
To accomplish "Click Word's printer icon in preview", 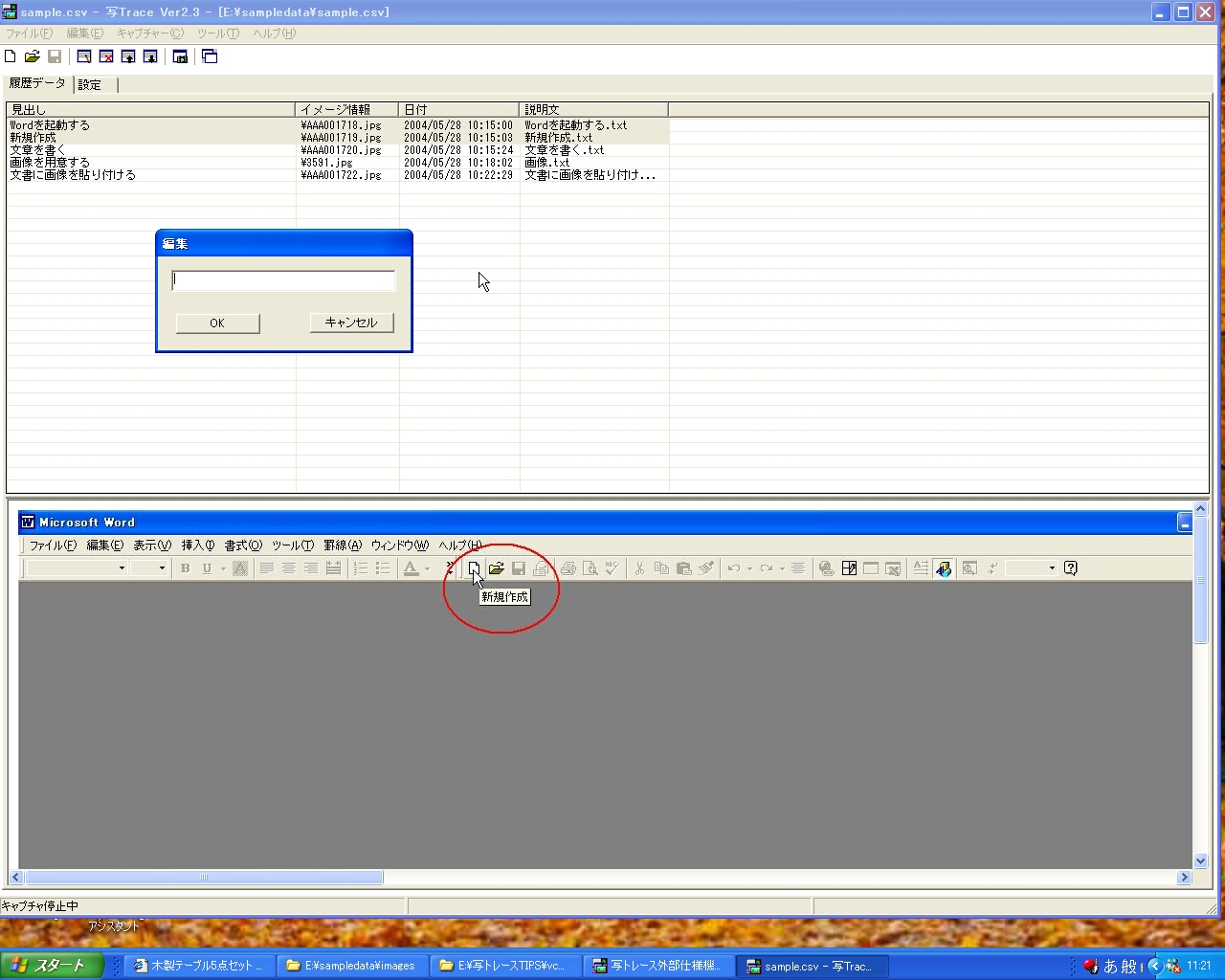I will (568, 568).
